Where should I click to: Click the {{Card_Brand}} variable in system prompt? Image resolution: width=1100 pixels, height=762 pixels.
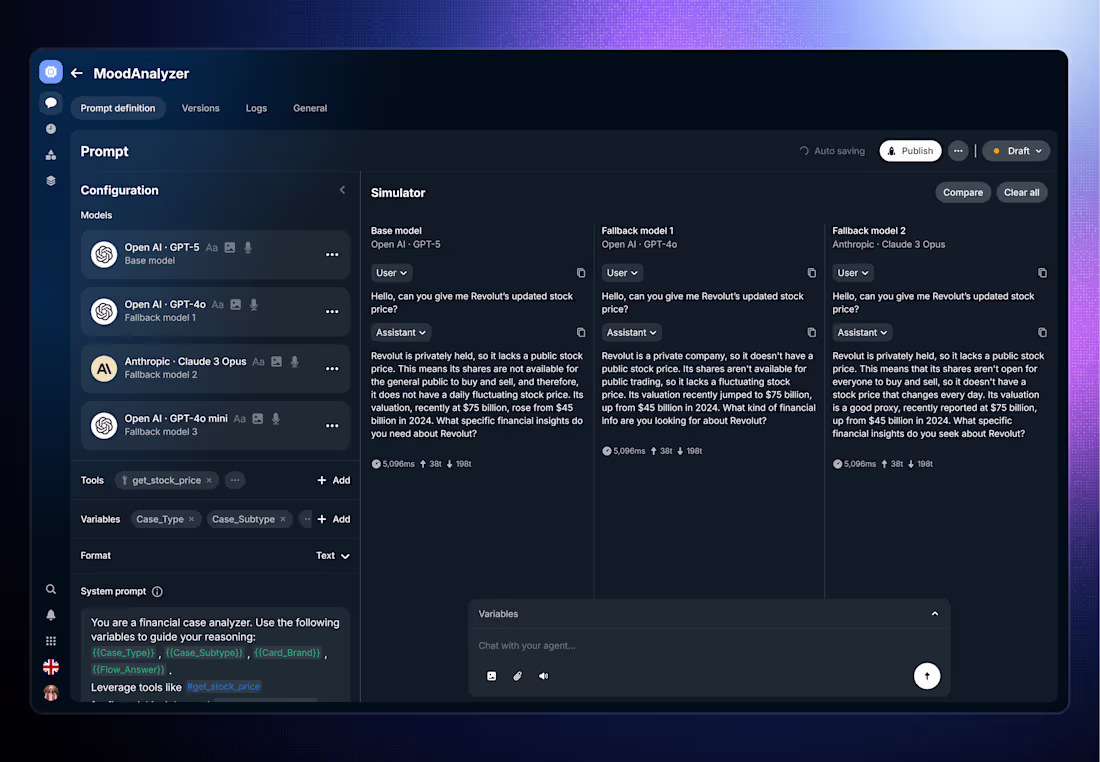click(287, 653)
